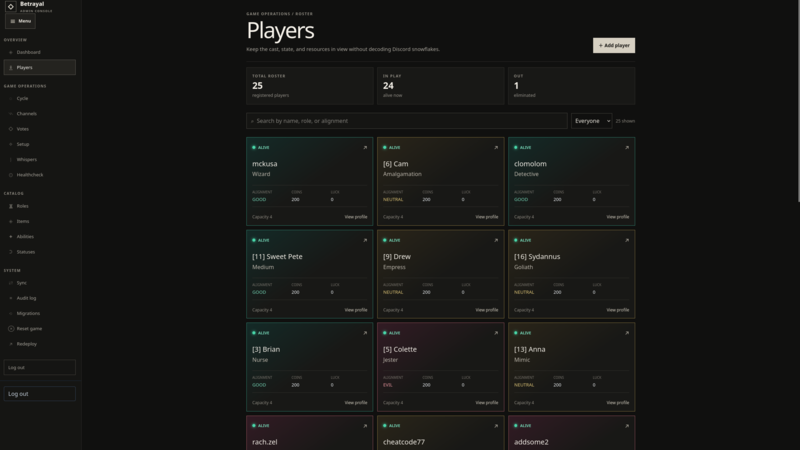View profile of mckusa
The height and width of the screenshot is (450, 800).
point(356,217)
